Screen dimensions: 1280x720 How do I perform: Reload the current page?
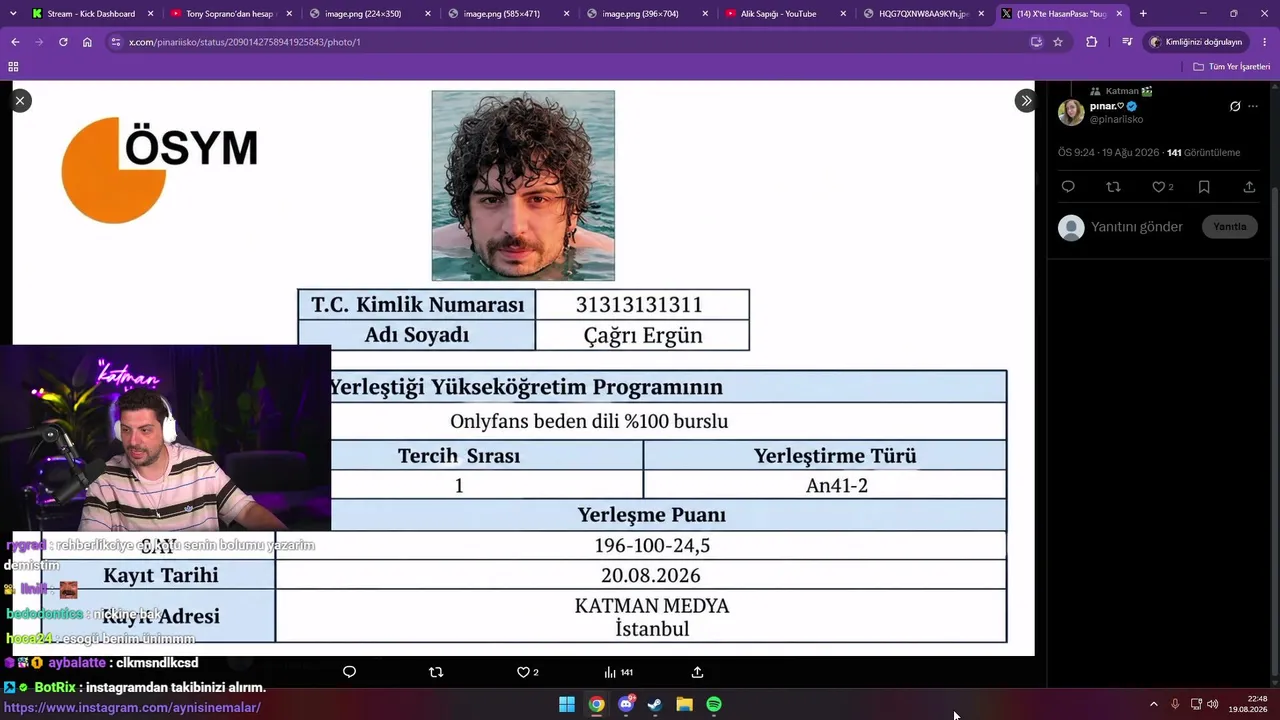63,42
